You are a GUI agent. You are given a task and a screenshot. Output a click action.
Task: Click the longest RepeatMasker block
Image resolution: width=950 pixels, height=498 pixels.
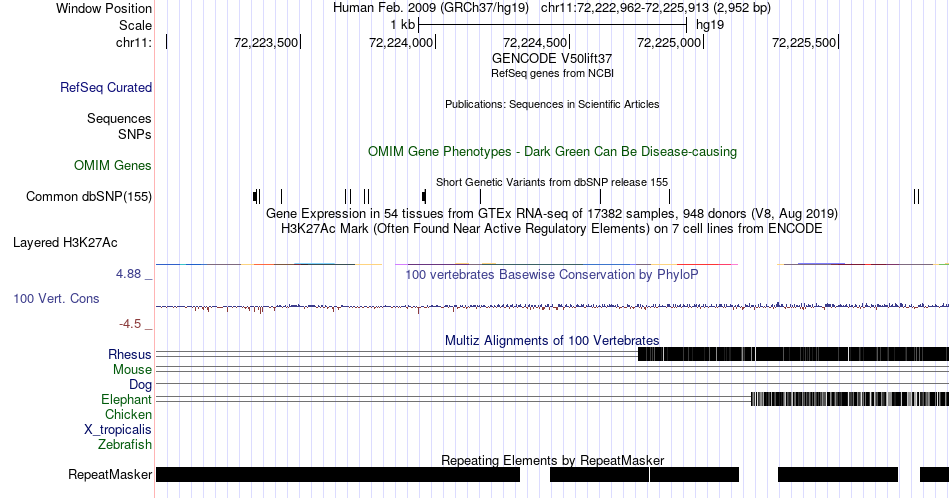point(338,474)
